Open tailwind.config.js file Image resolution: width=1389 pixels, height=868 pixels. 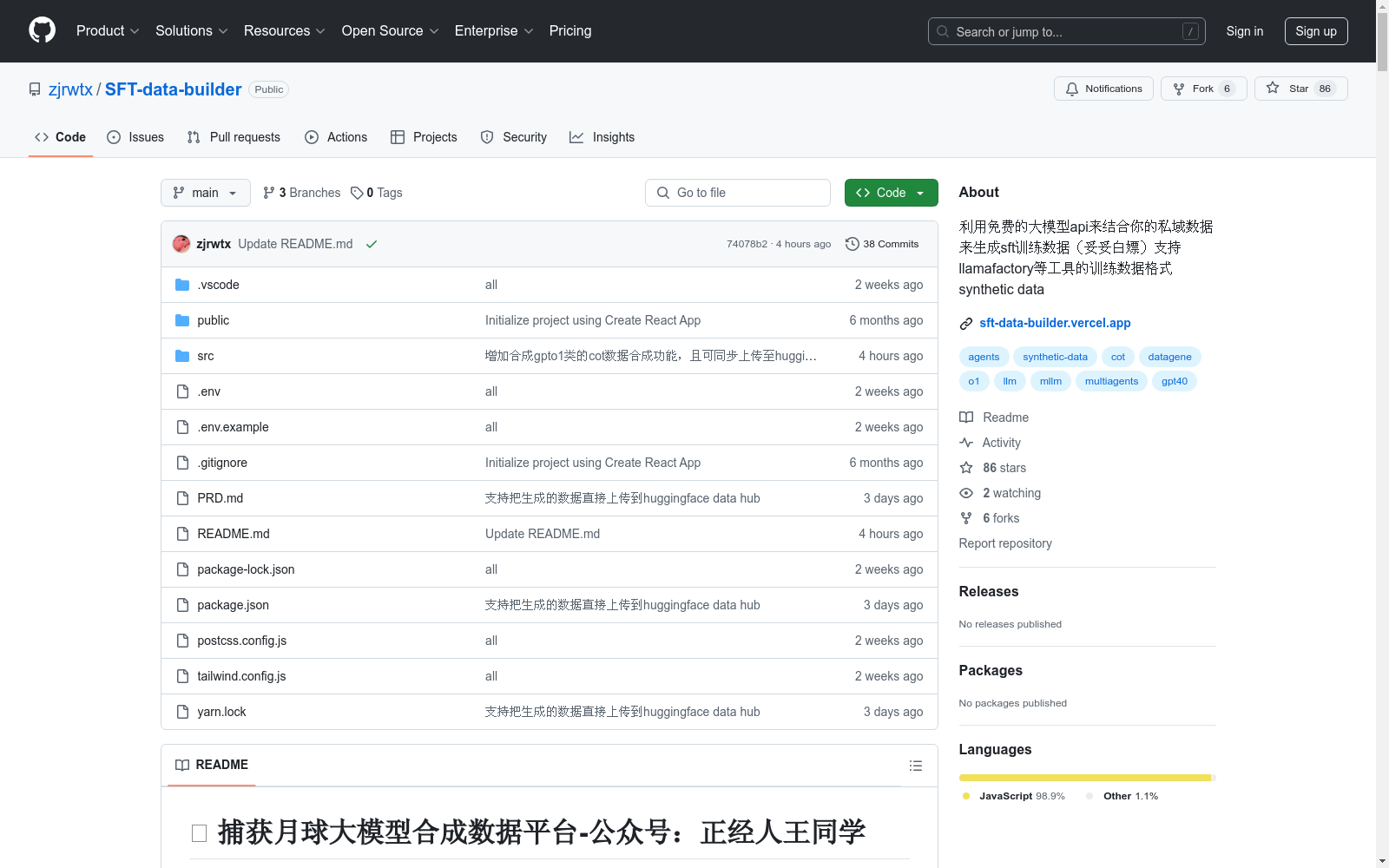241,676
